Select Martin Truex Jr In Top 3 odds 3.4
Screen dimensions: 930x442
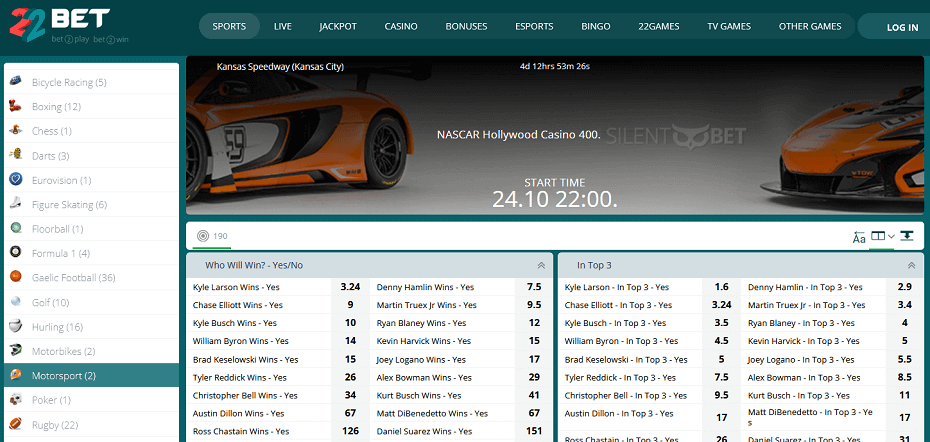pyautogui.click(x=904, y=305)
